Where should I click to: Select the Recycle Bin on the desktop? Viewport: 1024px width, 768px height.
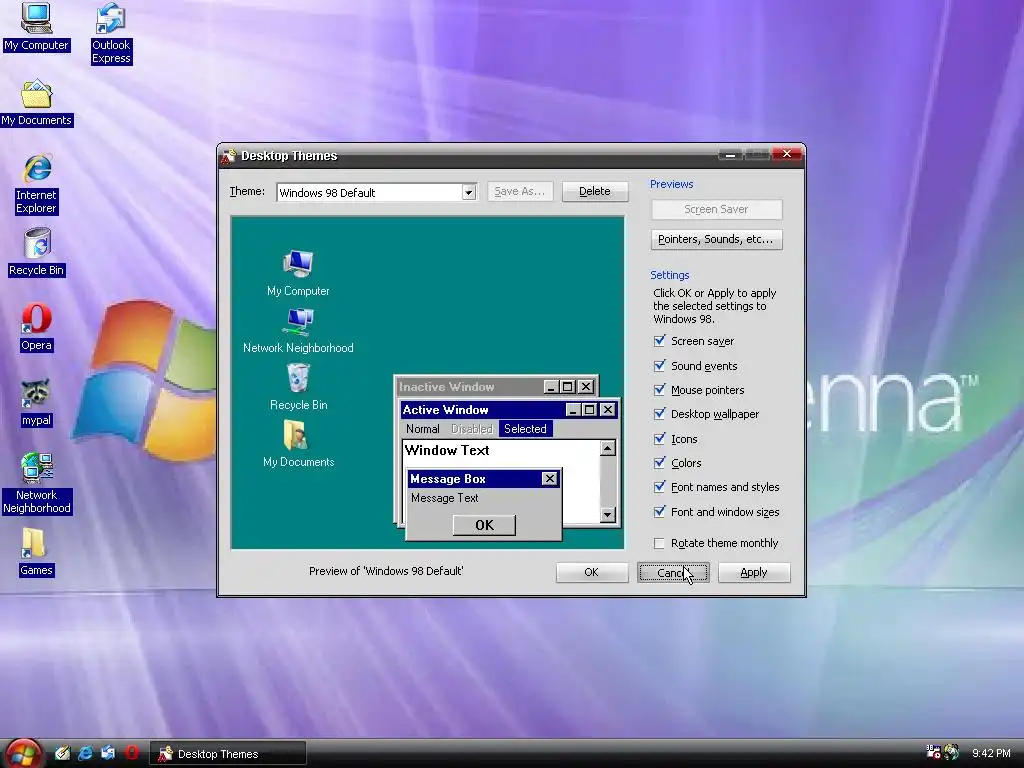click(x=37, y=252)
